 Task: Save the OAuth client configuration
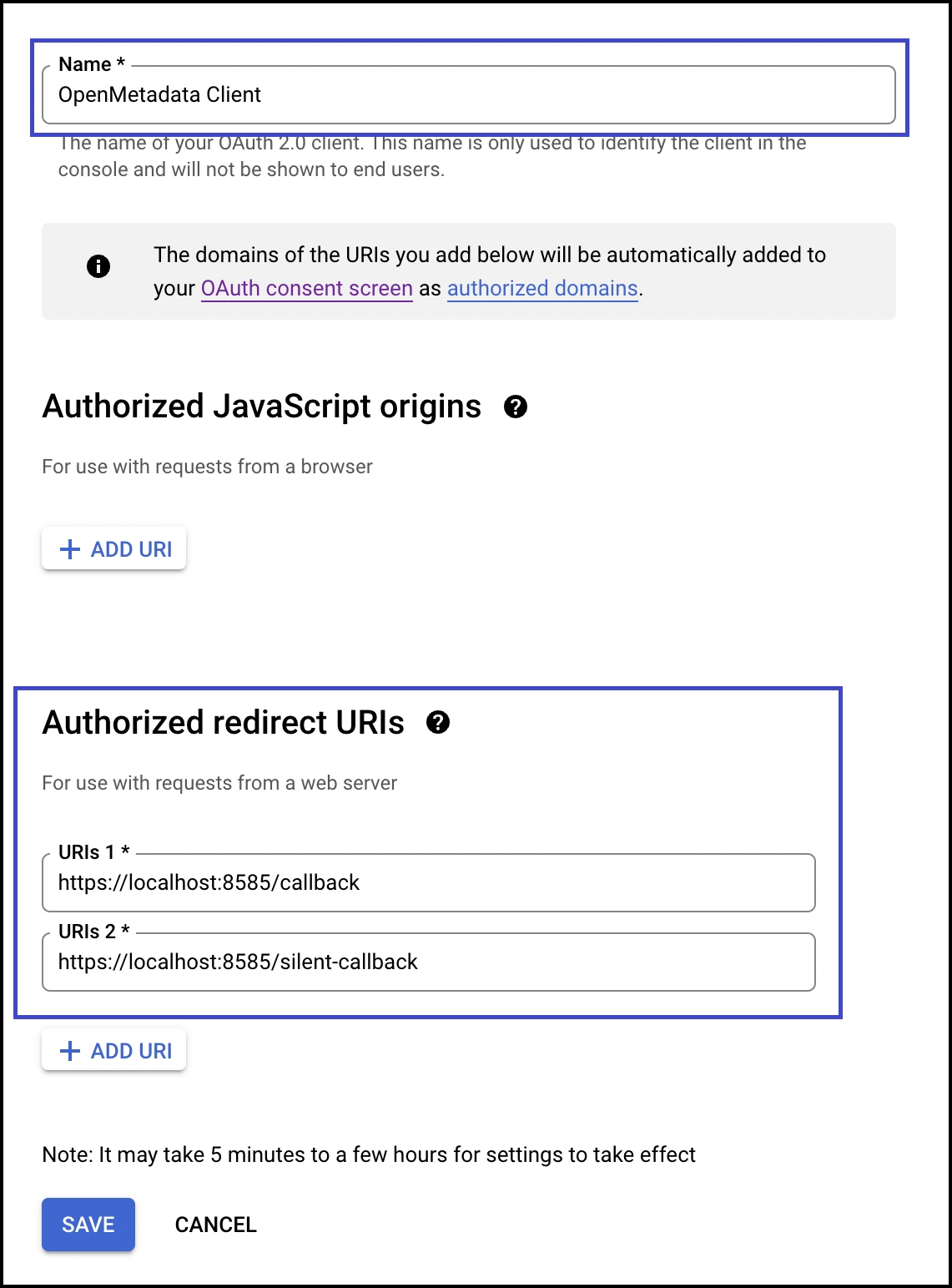point(88,1224)
